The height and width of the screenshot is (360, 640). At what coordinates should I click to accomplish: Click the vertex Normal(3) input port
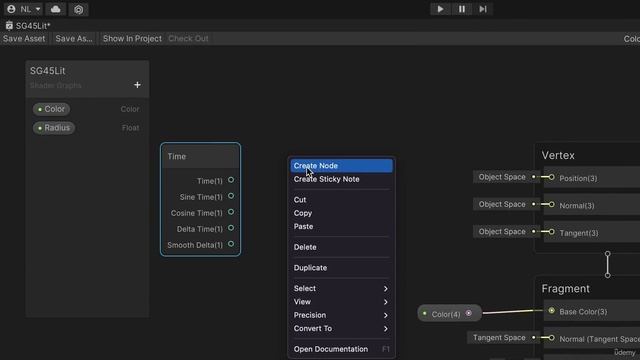(x=551, y=204)
